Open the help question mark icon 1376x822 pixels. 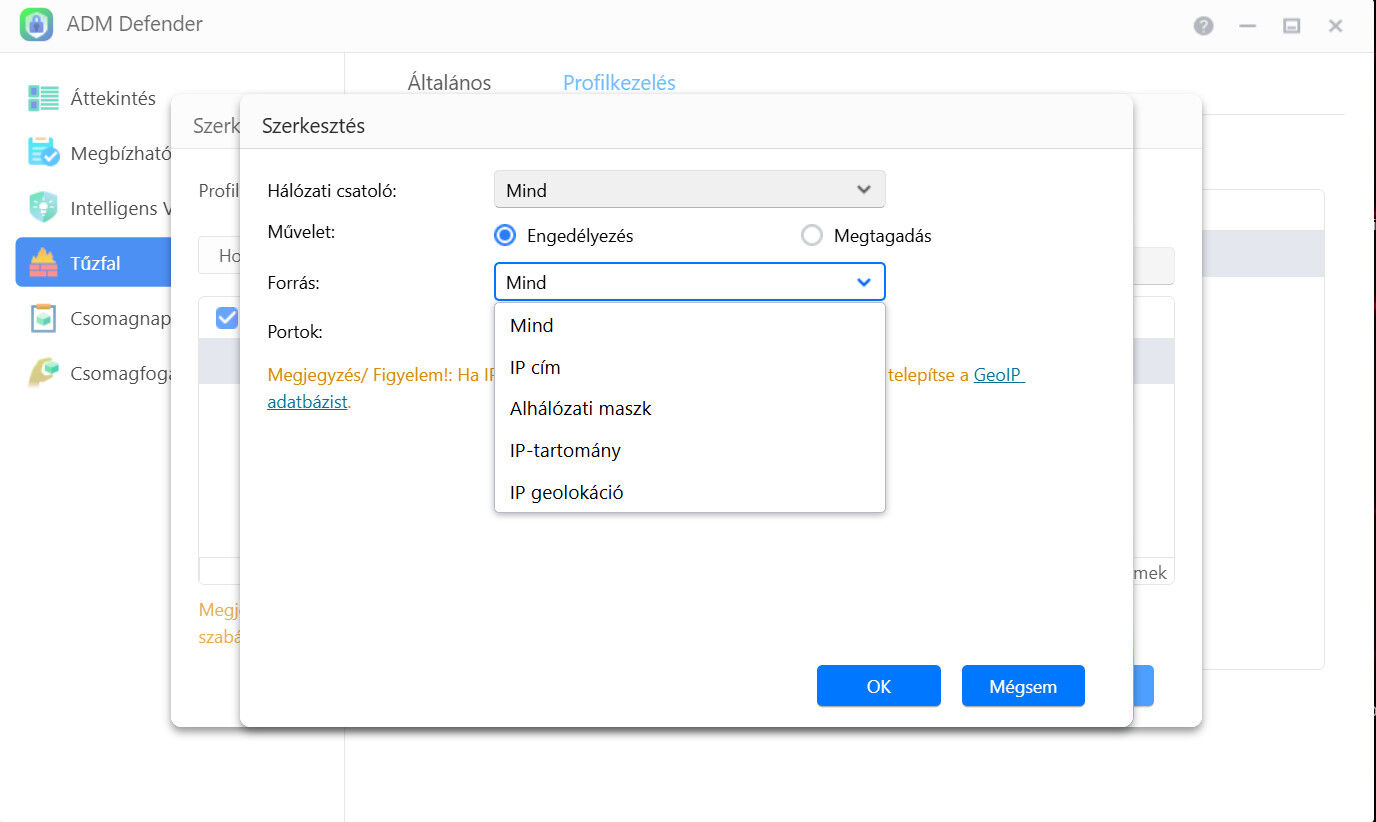[1203, 26]
